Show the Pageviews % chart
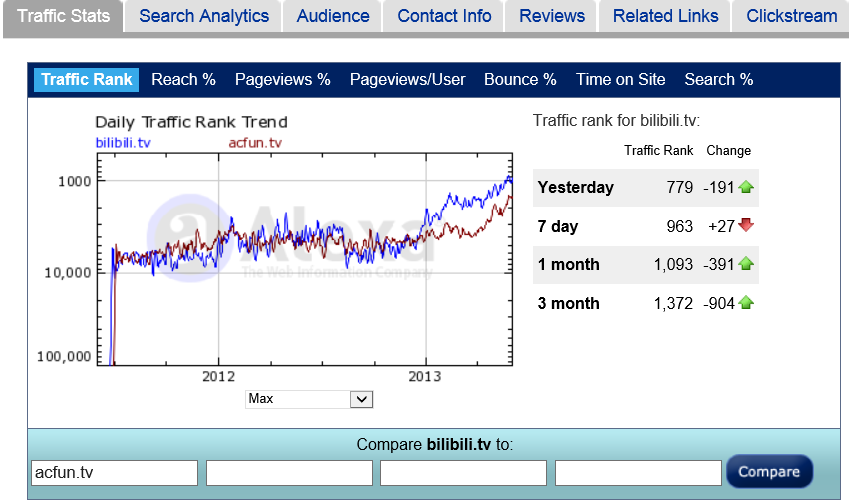 (x=283, y=80)
